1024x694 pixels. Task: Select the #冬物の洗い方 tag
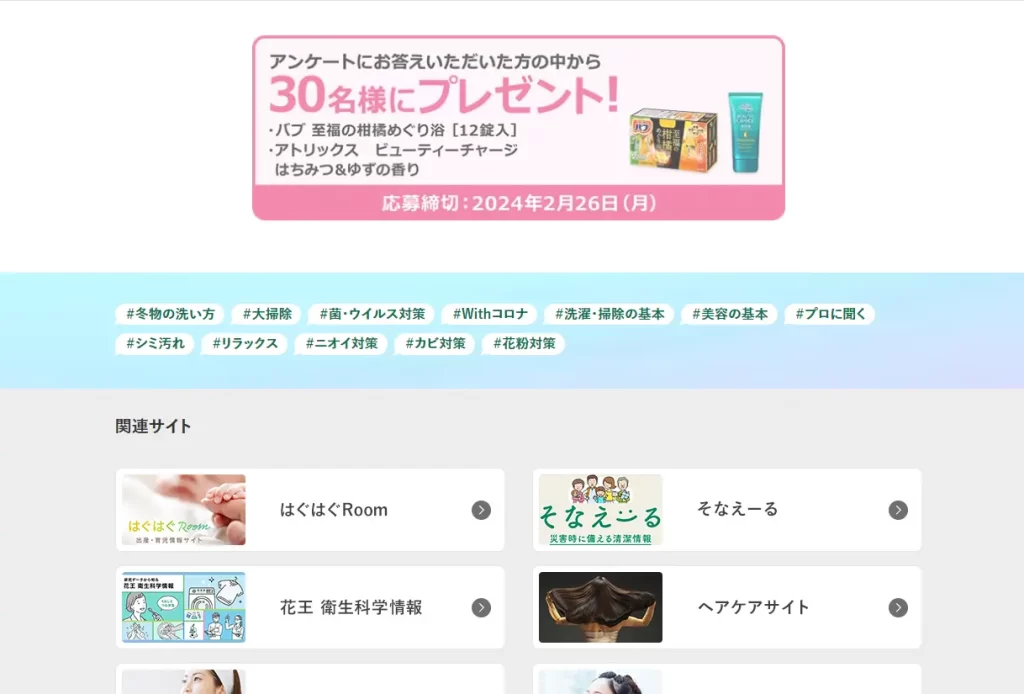[170, 314]
